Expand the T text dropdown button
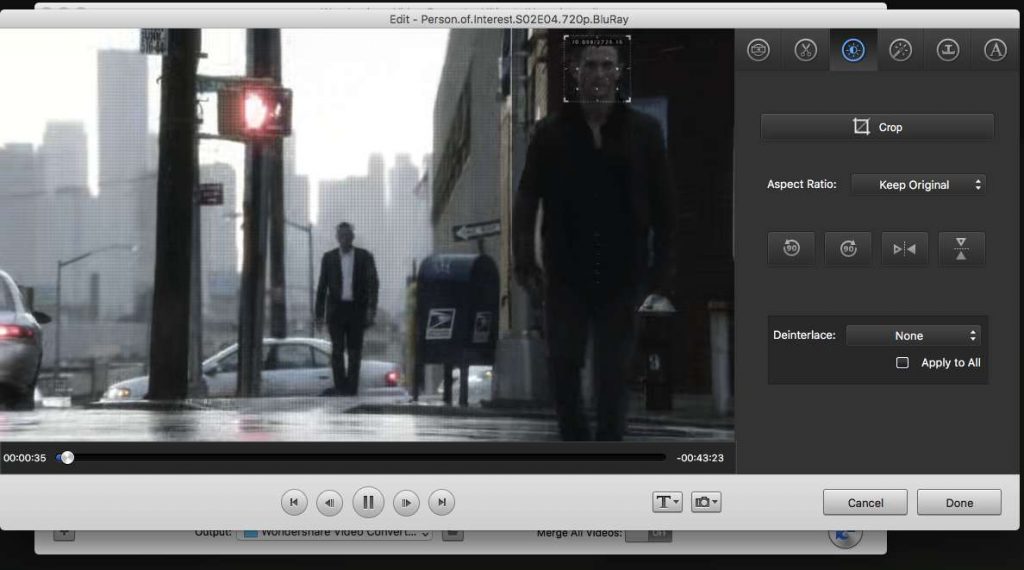1024x570 pixels. pos(667,502)
